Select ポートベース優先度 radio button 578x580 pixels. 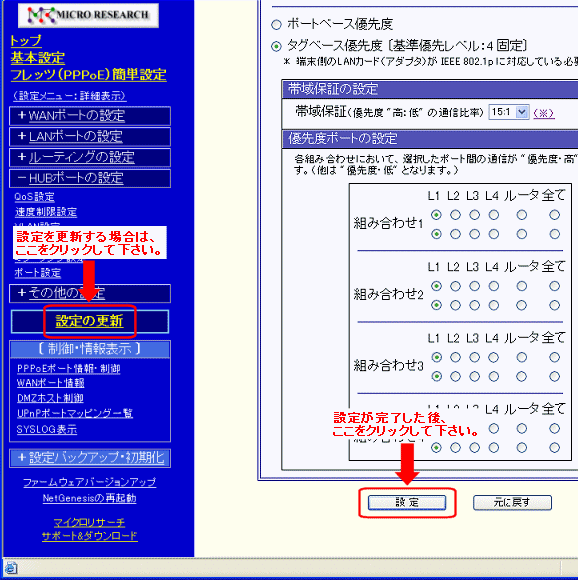[x=276, y=25]
